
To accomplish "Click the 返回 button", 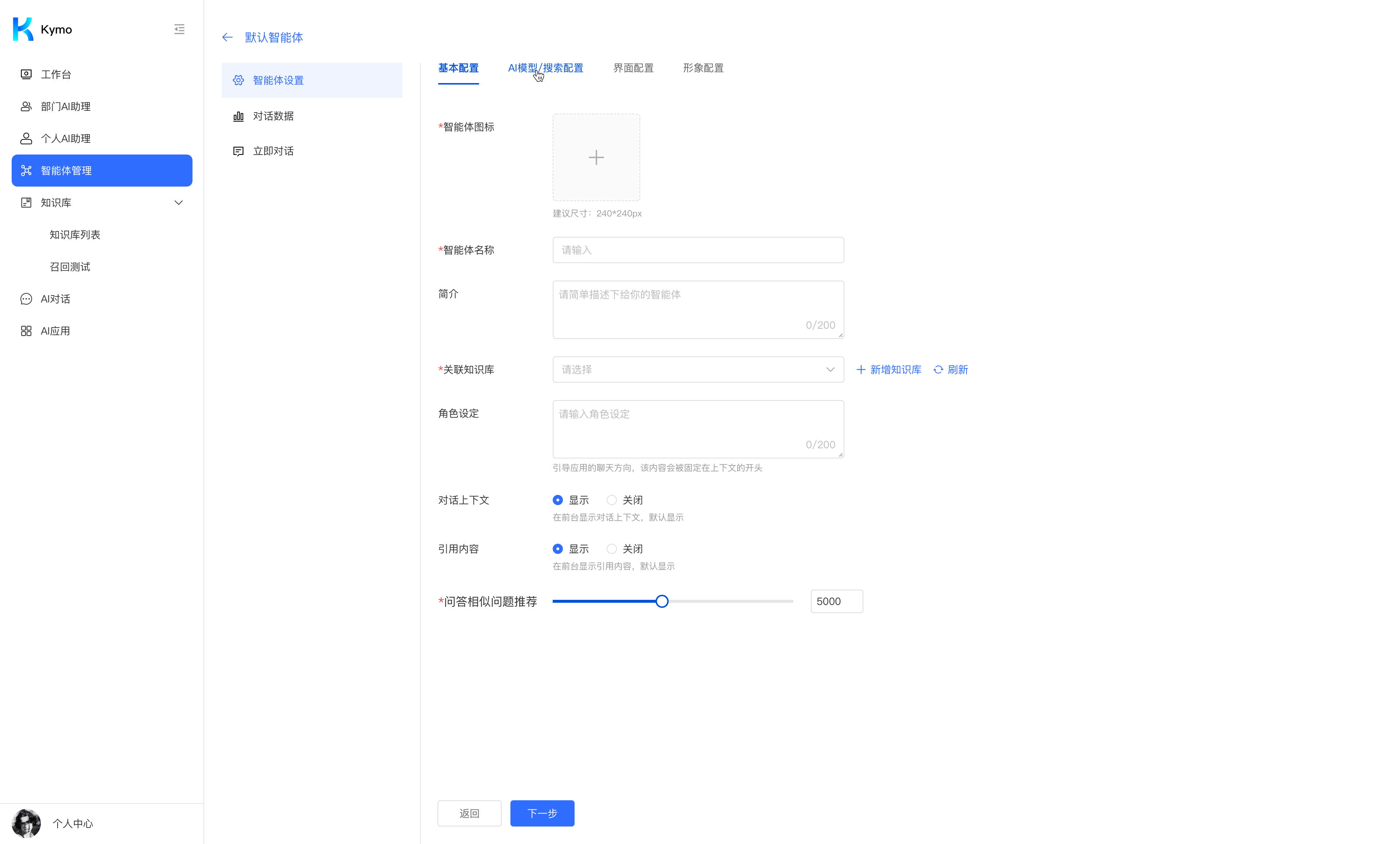I will (x=469, y=813).
